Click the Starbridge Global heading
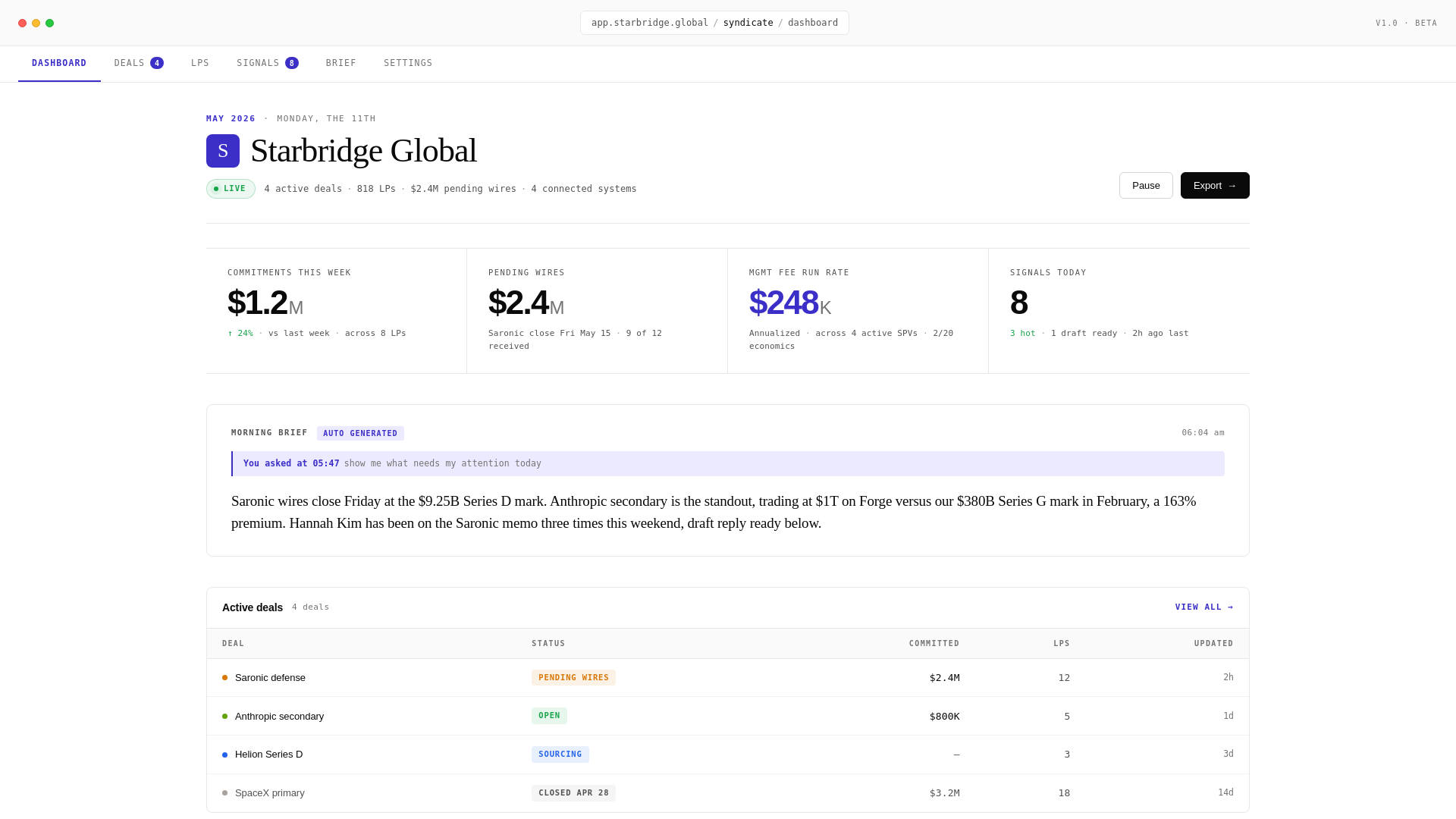Image resolution: width=1456 pixels, height=819 pixels. 363,151
